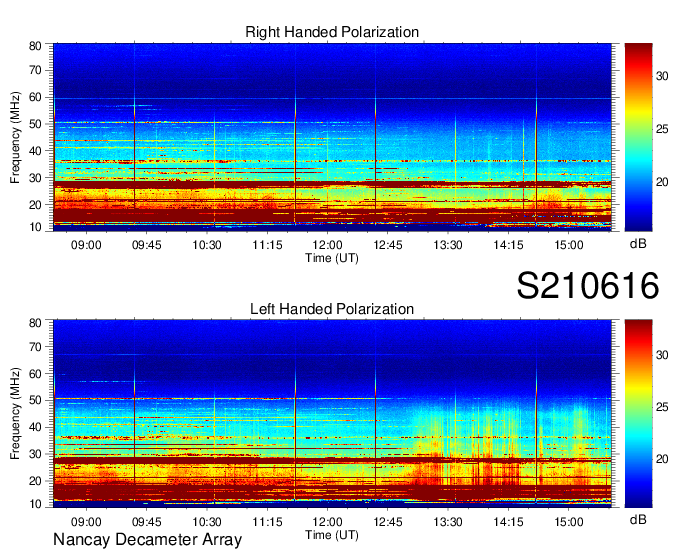The image size is (680, 552).
Task: Select the 30 MHz tick on right-handed plot
Action: tap(35, 178)
